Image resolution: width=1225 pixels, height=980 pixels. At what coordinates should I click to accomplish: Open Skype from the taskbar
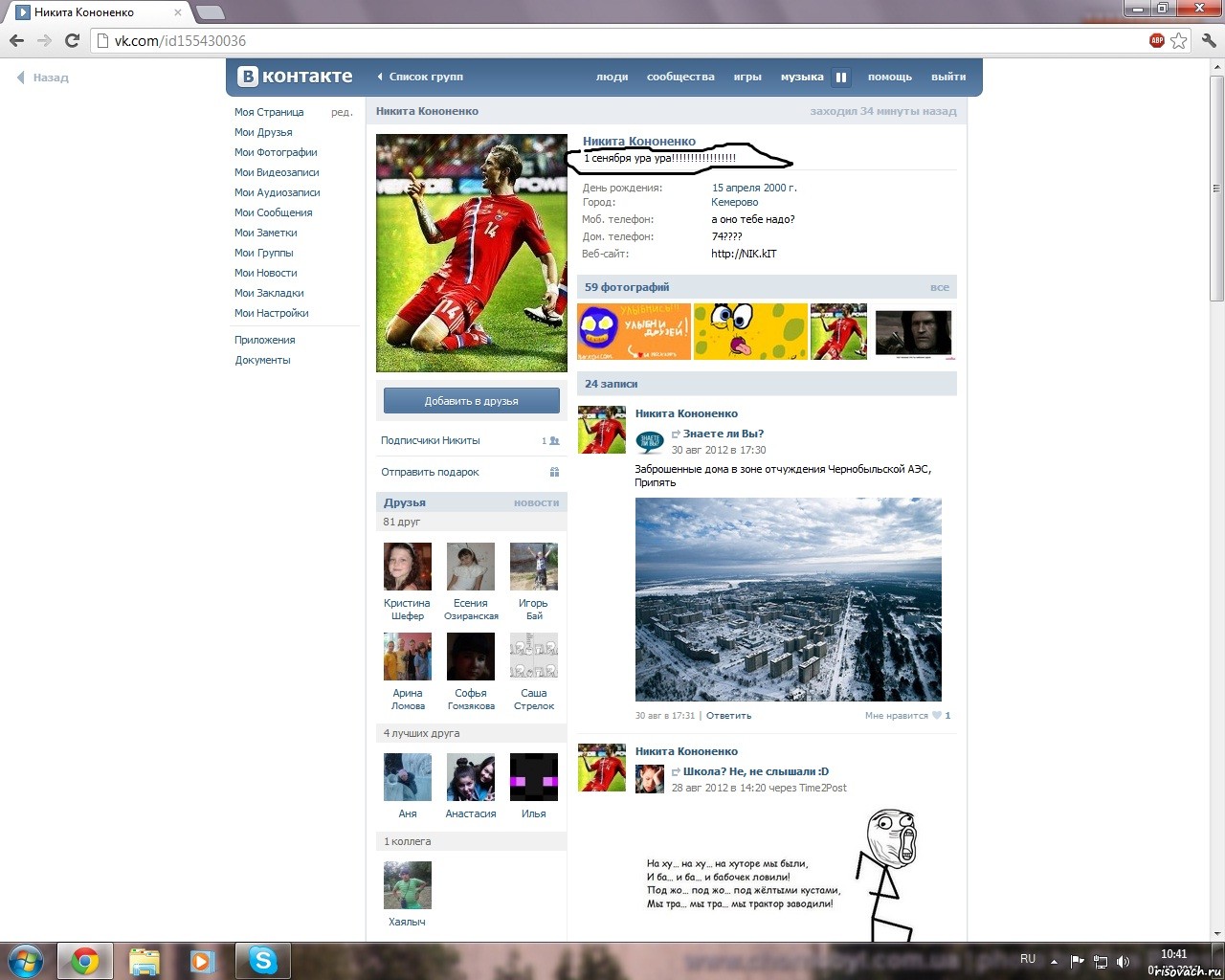[262, 961]
